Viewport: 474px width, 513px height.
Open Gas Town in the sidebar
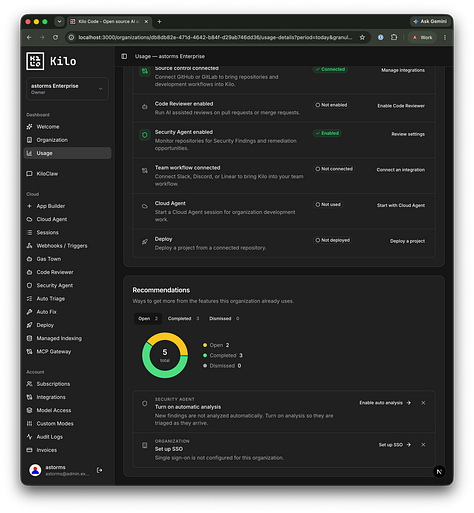point(67,259)
